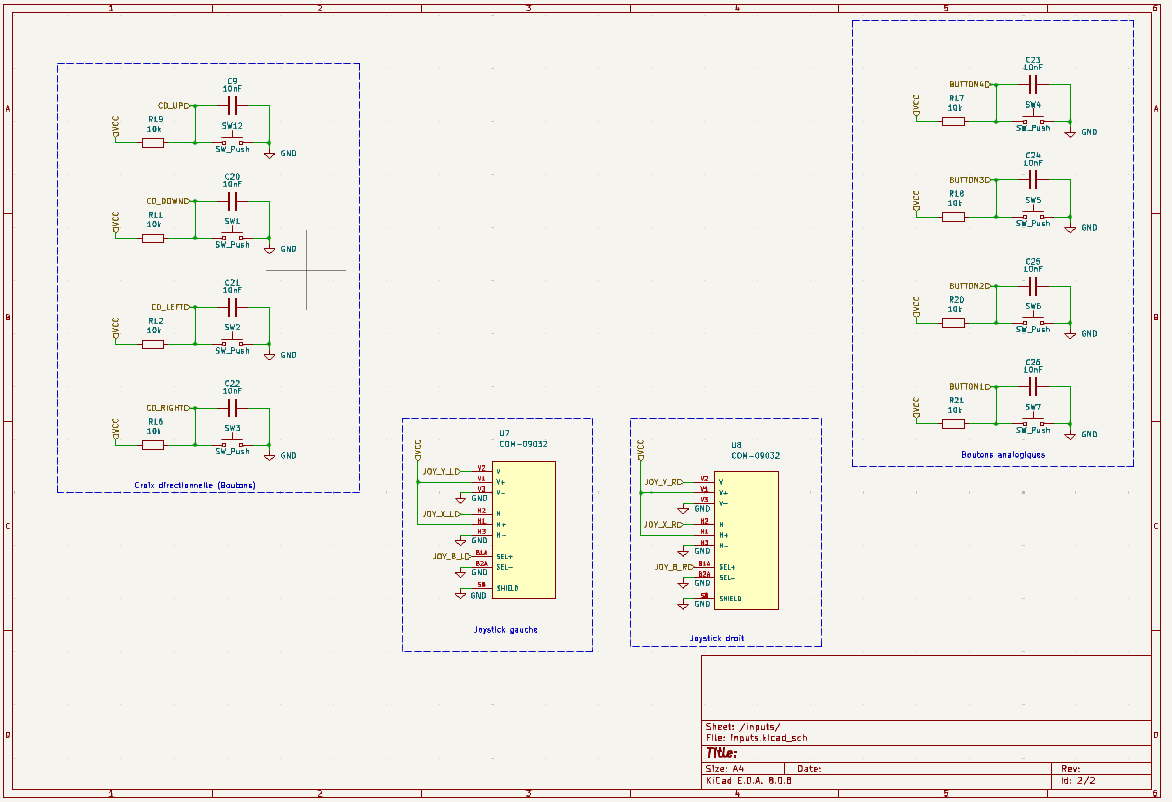Select the SW7 push switch symbol

pos(1033,422)
